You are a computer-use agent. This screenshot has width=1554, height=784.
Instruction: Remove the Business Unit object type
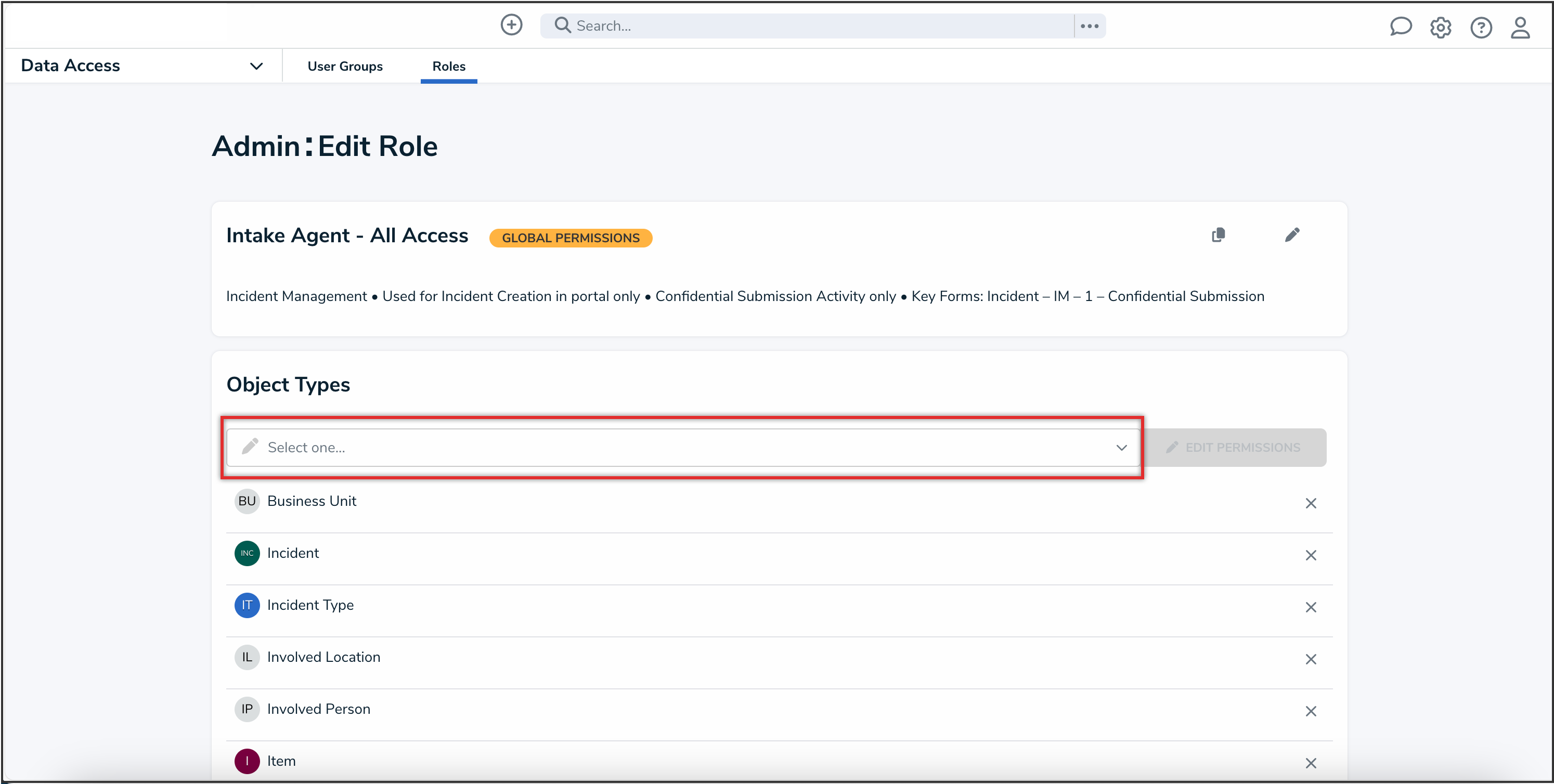tap(1310, 503)
